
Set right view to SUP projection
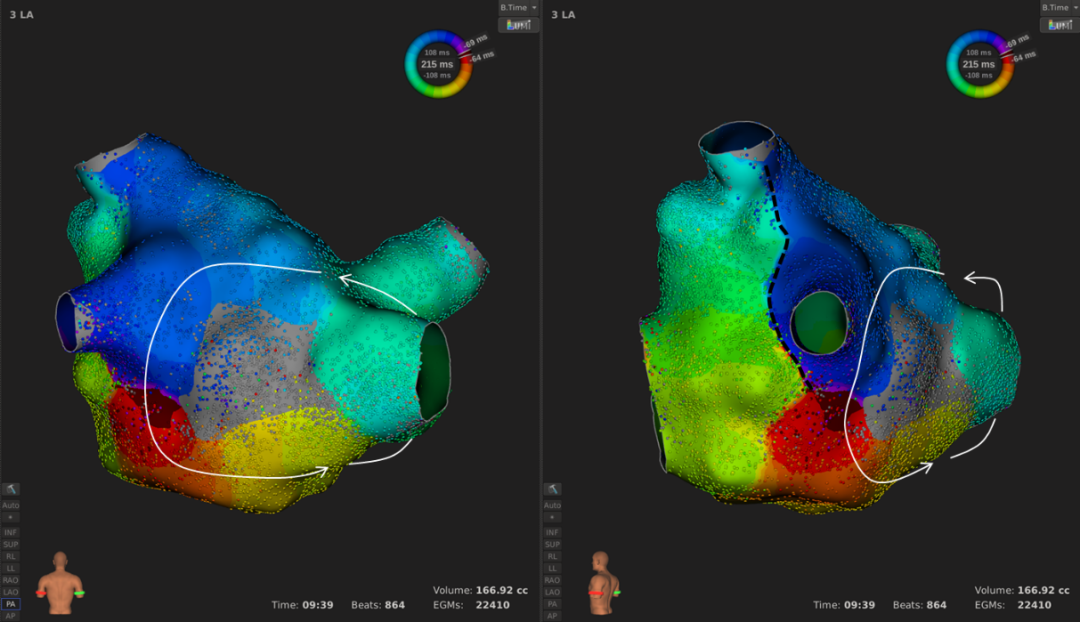tap(553, 544)
